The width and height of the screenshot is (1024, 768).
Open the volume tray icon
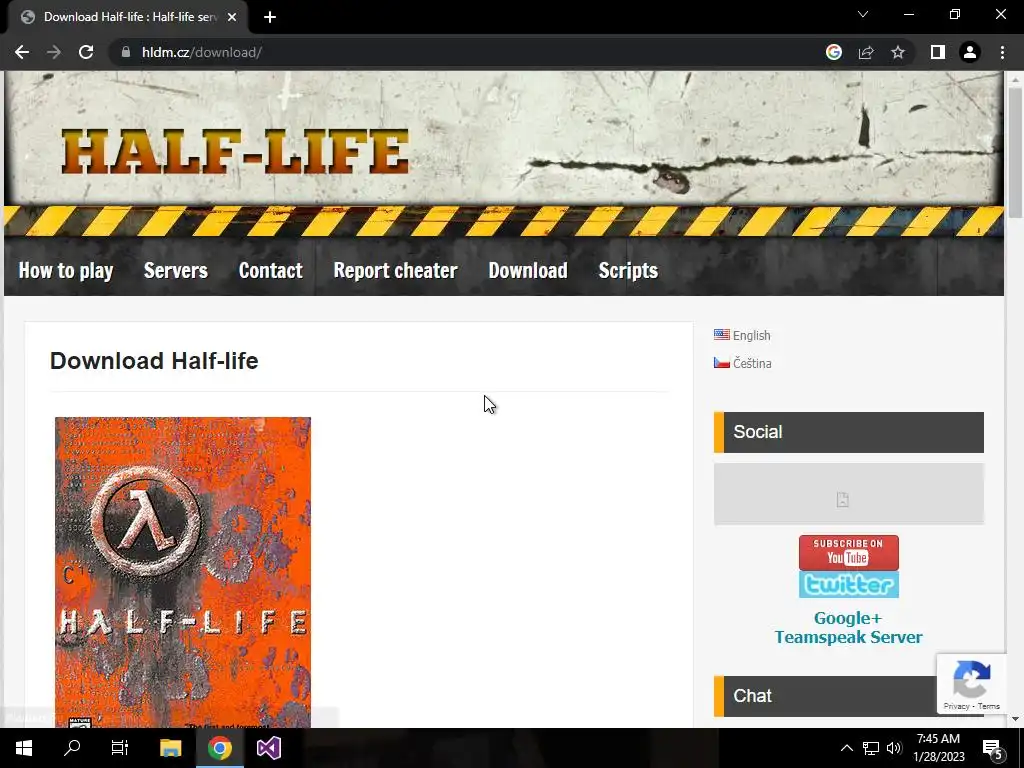pos(894,748)
